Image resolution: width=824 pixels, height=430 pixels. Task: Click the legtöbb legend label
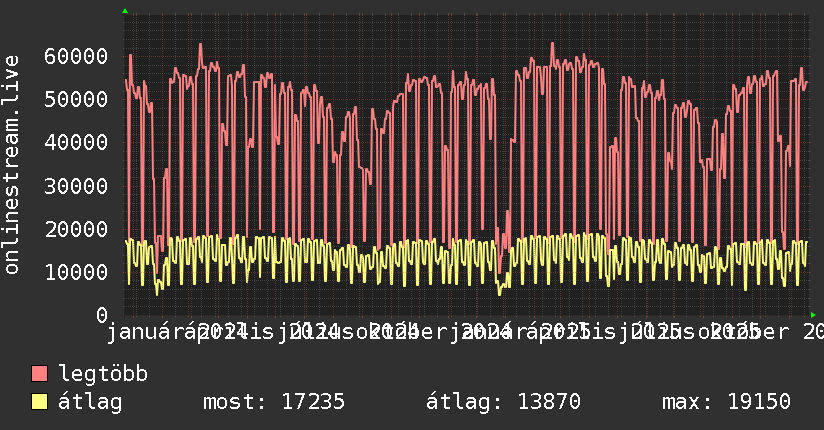coord(103,374)
